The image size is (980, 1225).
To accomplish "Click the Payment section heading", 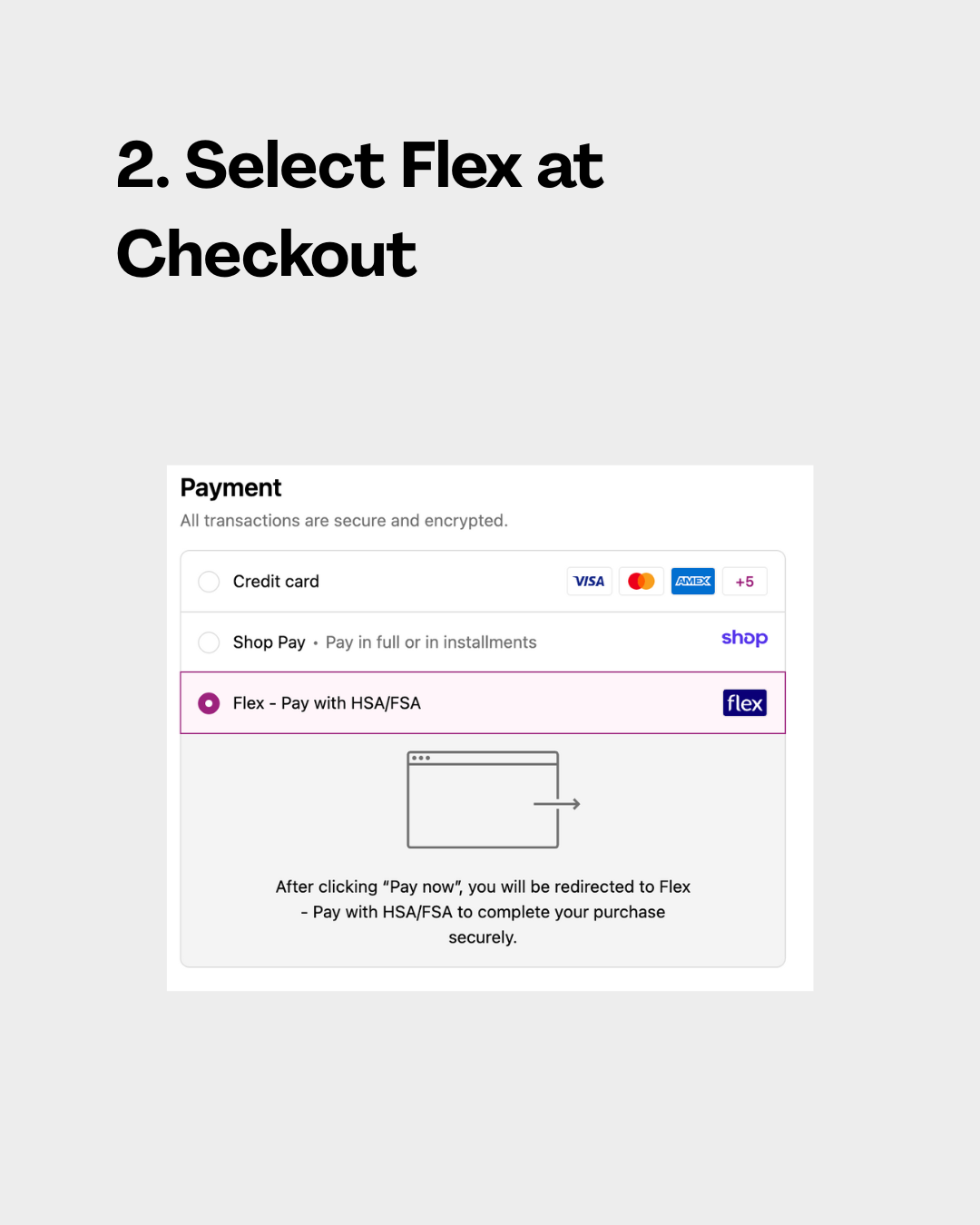I will [x=230, y=488].
